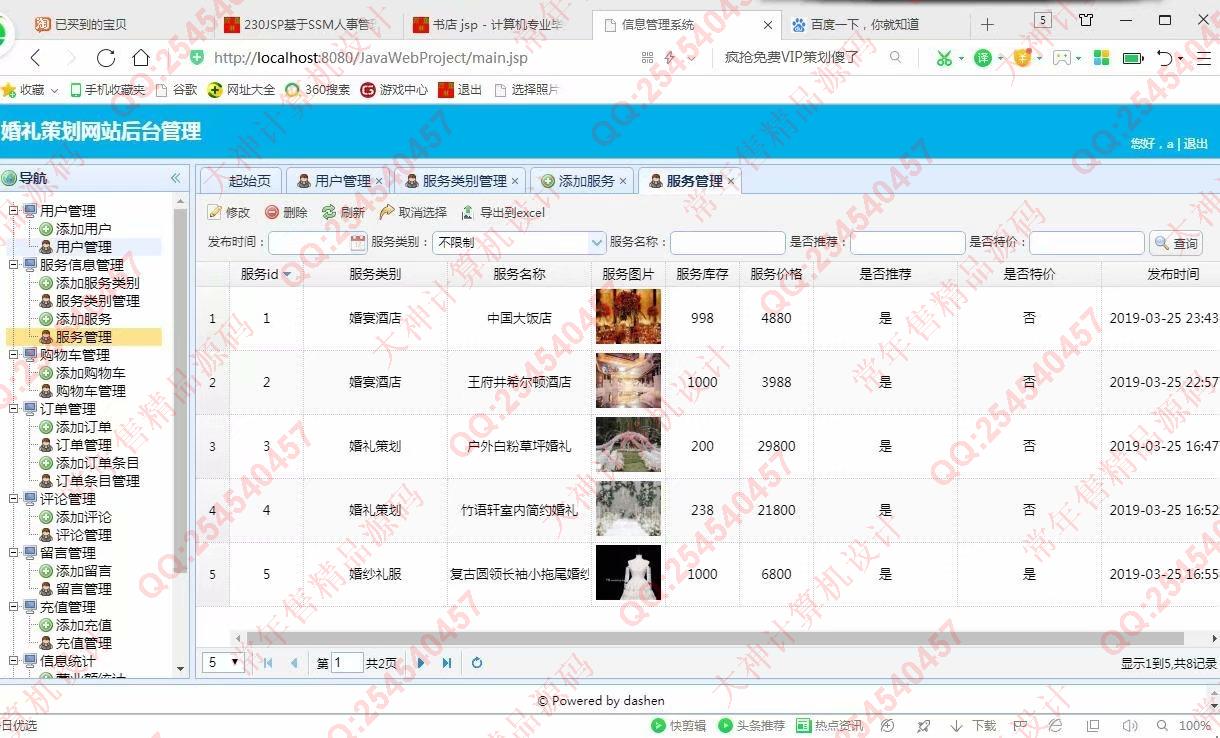Open the 服务类别 dropdown arrow

tap(597, 242)
